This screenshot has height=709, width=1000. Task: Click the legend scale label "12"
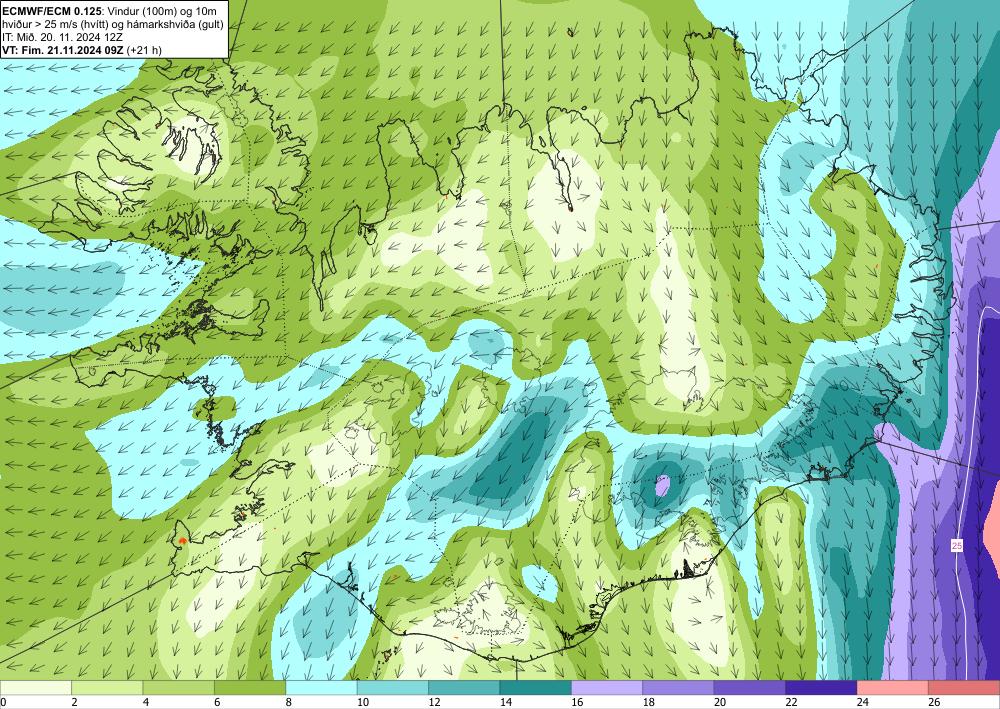click(x=434, y=702)
